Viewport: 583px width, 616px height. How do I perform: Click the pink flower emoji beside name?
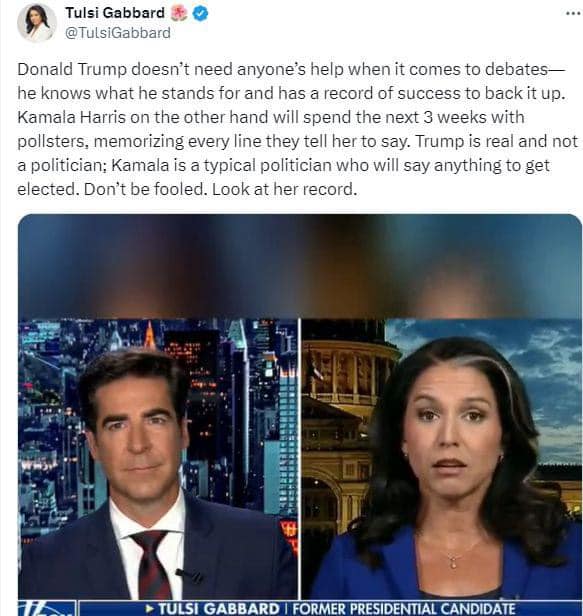[x=179, y=13]
